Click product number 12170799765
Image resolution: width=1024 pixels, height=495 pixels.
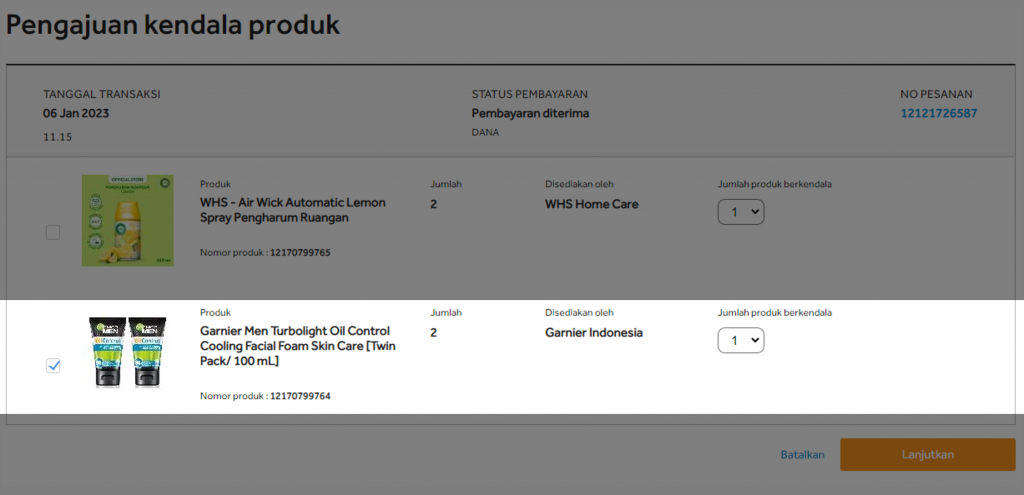click(300, 252)
